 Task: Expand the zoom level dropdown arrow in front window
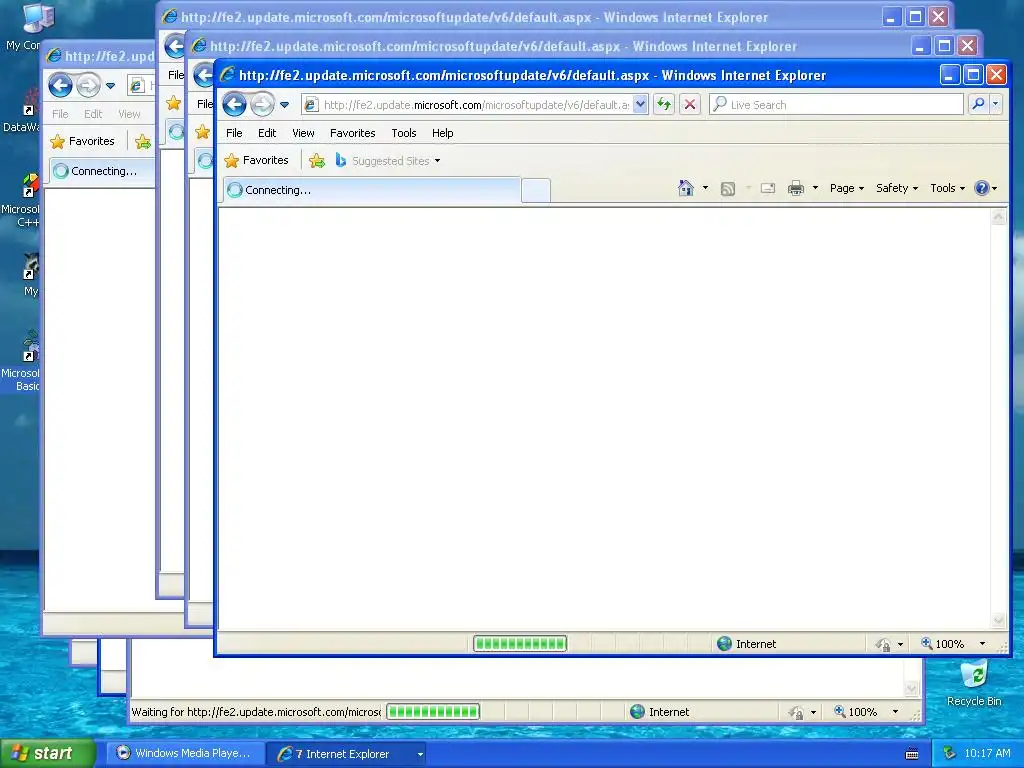pos(982,644)
